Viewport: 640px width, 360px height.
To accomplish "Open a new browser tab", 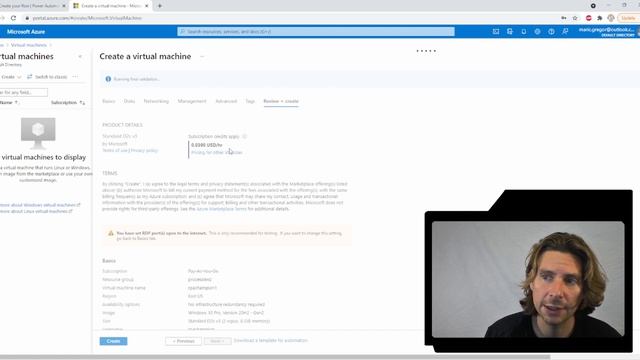I will coord(160,6).
